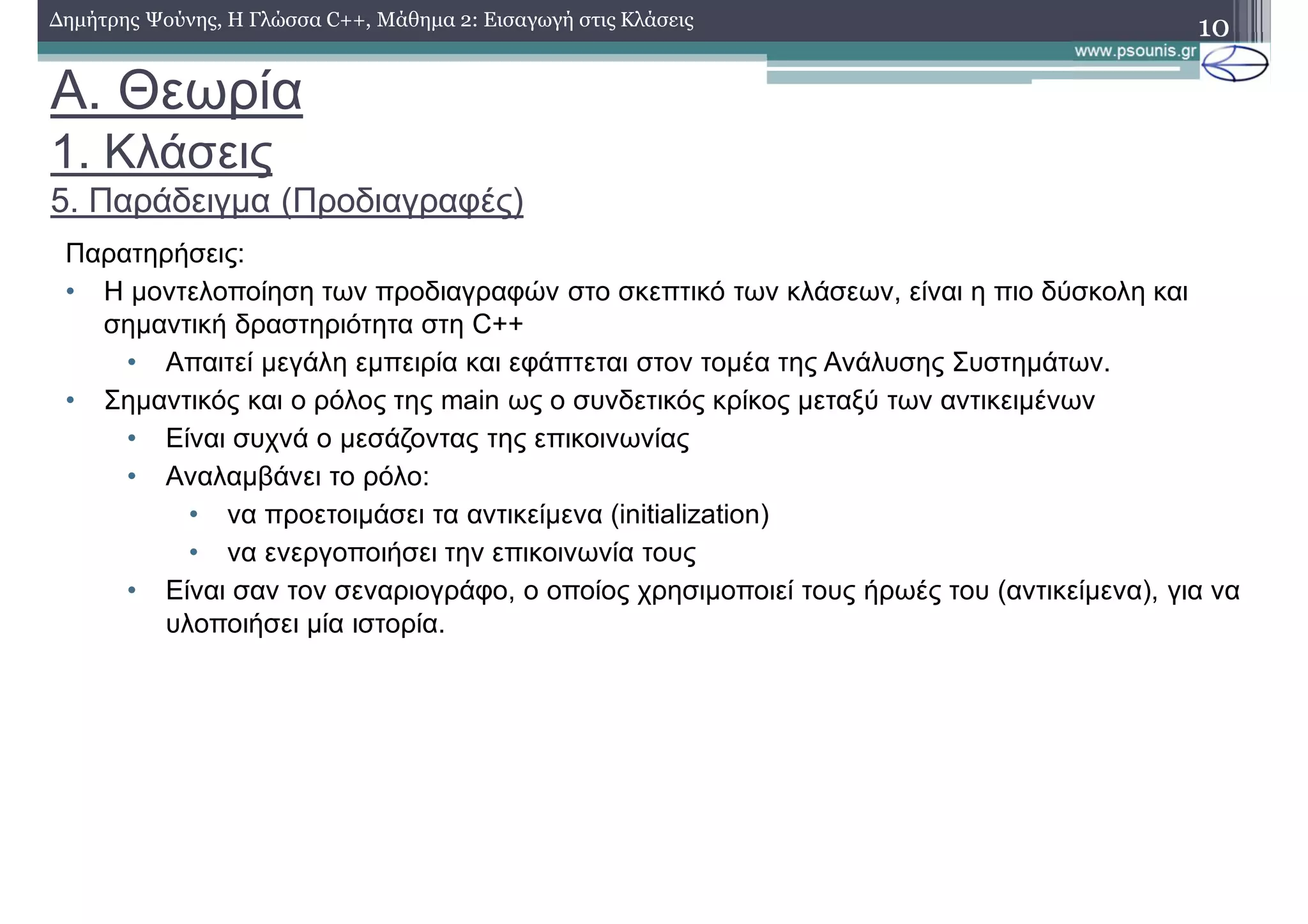Click the 'Παρατηρήσεις:' label
The width and height of the screenshot is (1308, 924).
[155, 254]
